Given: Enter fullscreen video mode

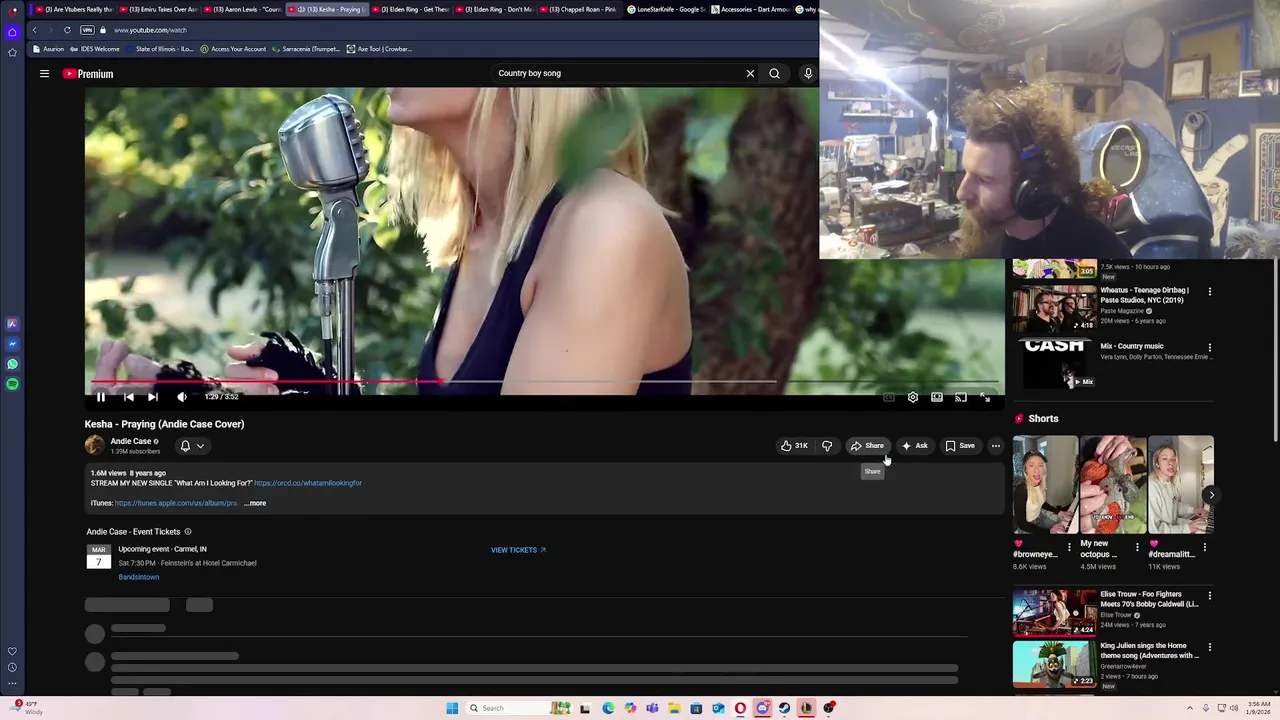Looking at the screenshot, I should [985, 397].
